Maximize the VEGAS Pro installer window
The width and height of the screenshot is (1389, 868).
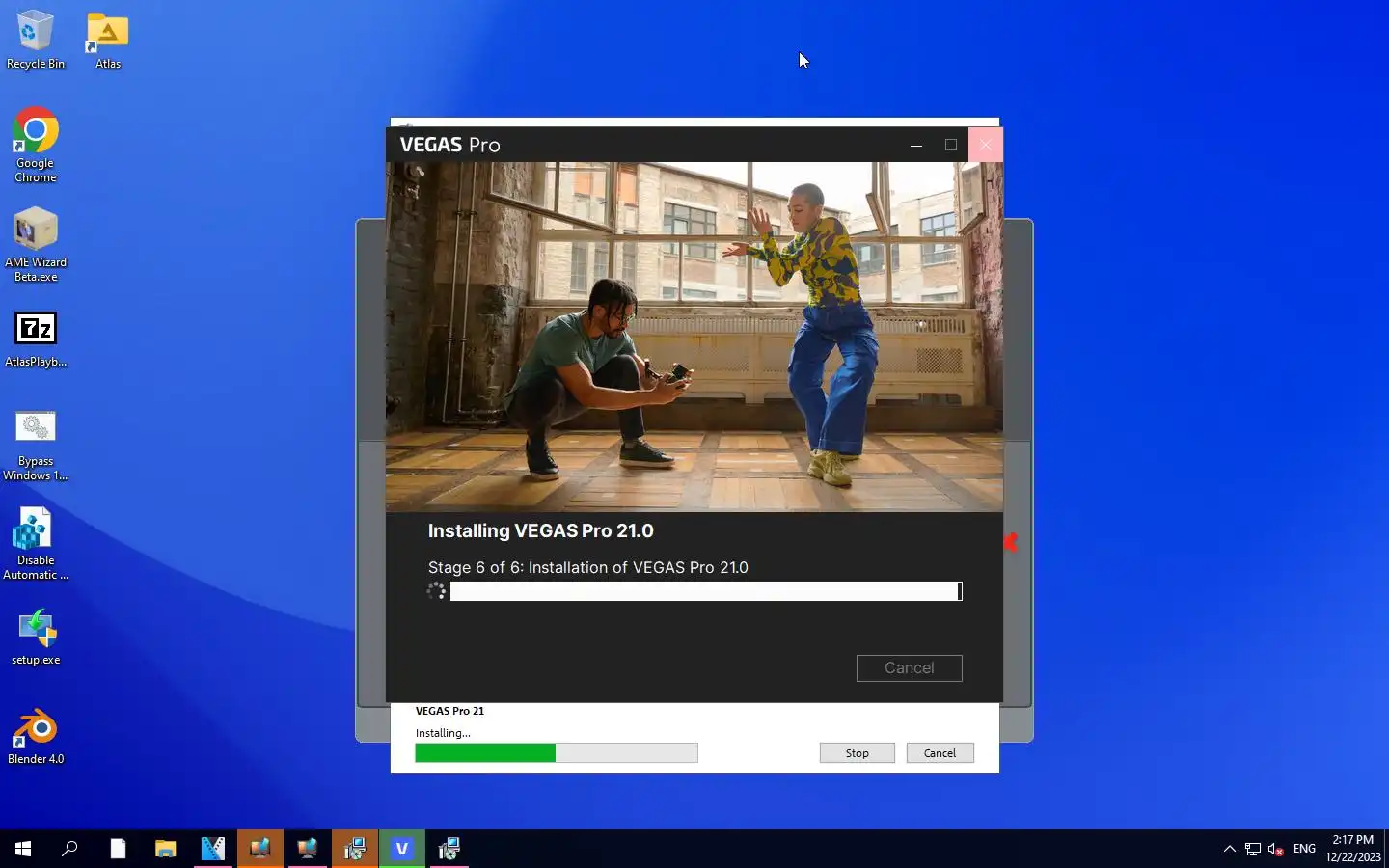951,145
